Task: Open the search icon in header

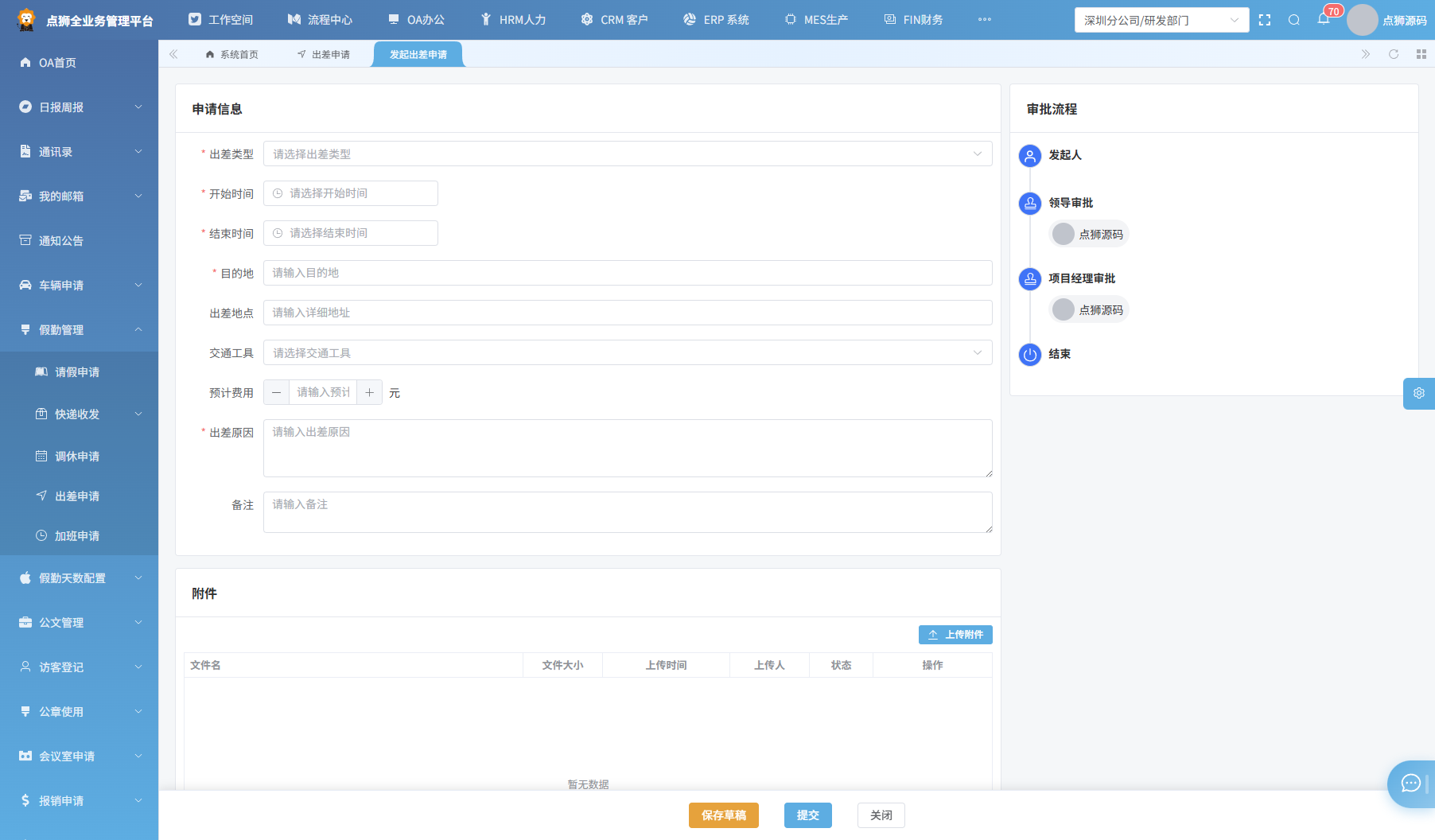Action: [1294, 20]
